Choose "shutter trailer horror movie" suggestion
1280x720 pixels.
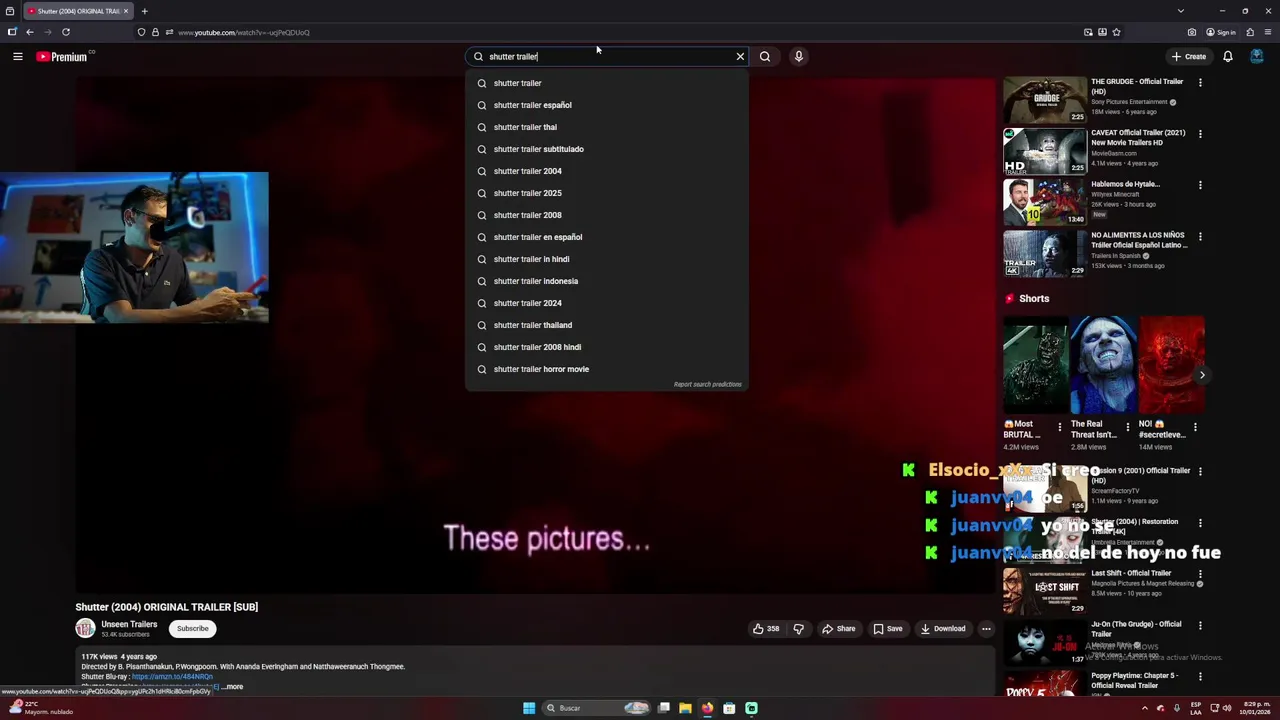(607, 369)
